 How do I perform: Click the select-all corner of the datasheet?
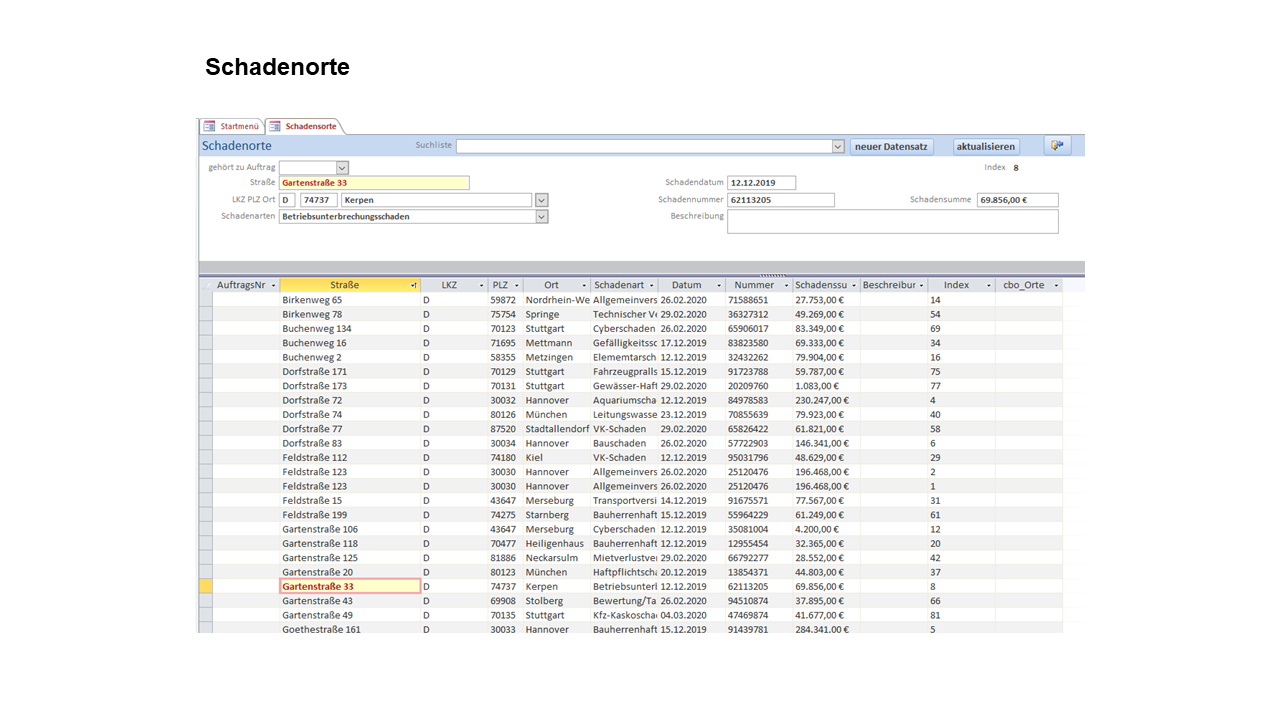206,285
